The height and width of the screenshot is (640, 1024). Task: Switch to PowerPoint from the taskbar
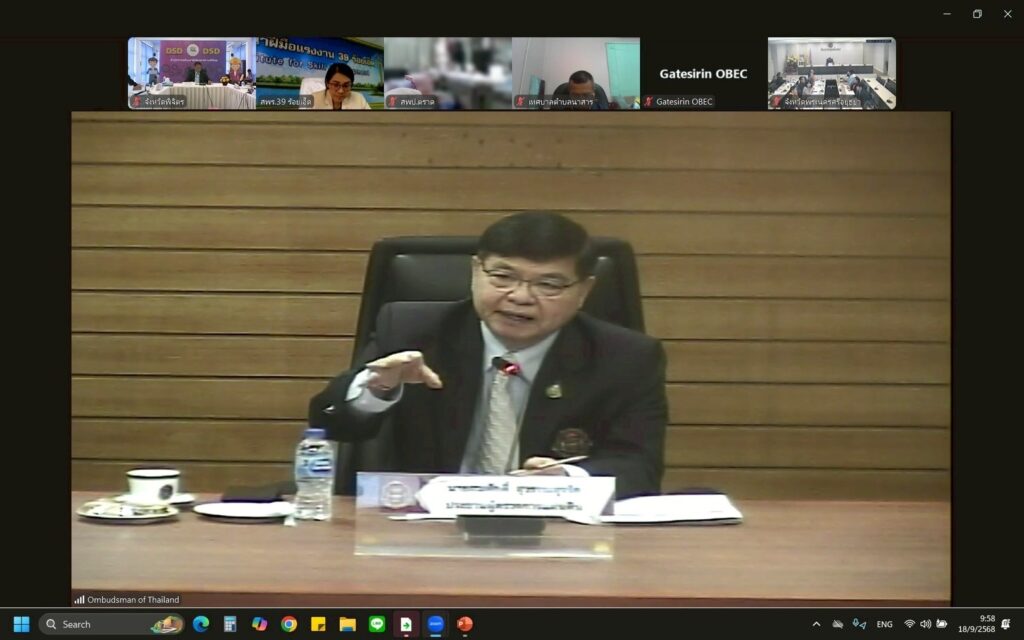click(465, 624)
